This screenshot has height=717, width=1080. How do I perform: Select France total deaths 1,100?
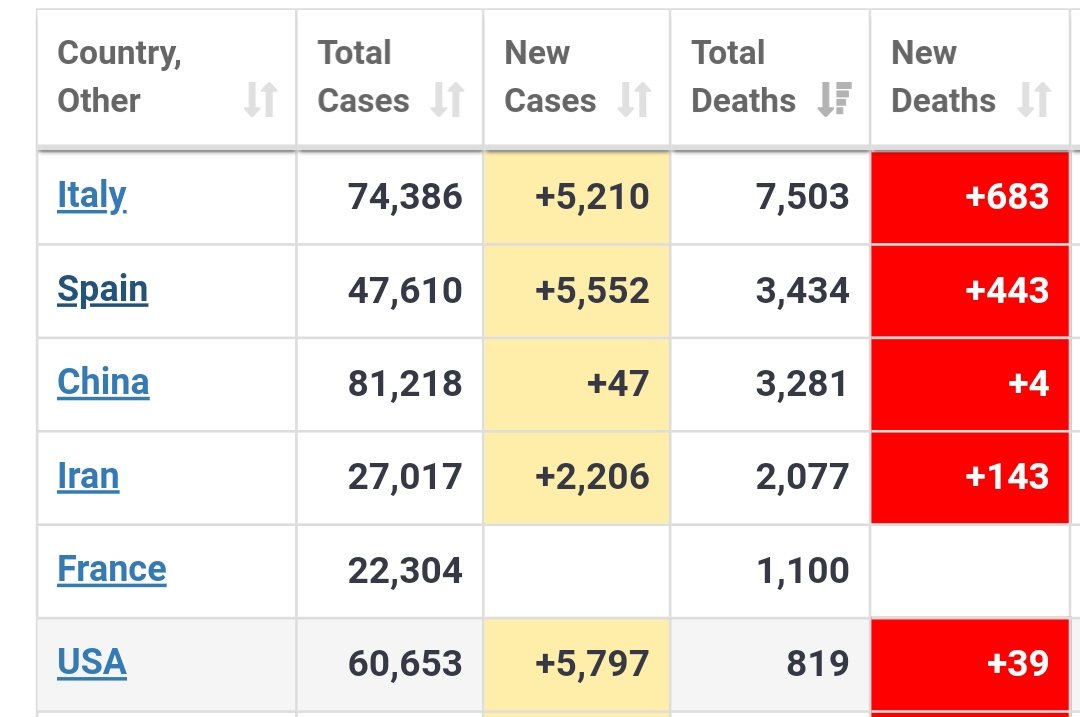[x=802, y=571]
